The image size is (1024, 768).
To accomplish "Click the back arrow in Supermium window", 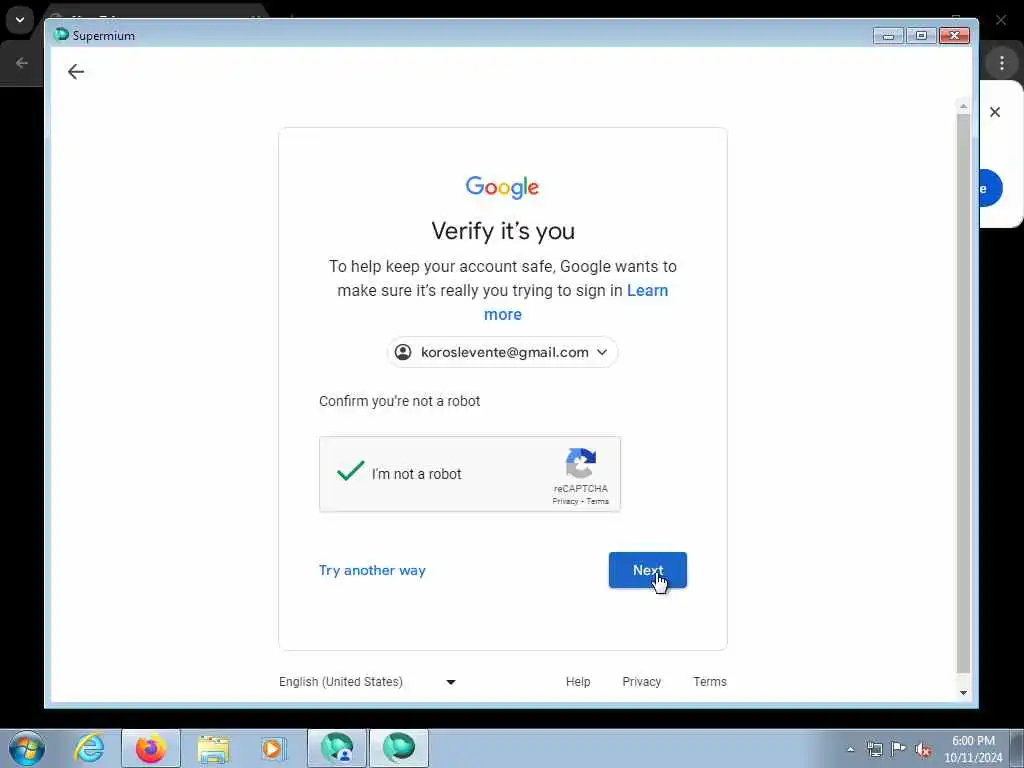I will click(x=76, y=72).
